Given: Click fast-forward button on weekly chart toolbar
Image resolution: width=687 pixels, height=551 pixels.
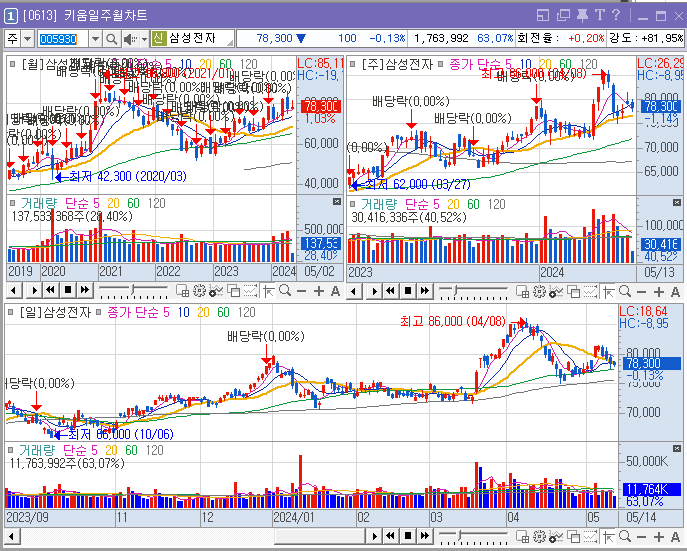Looking at the screenshot, I should [425, 290].
